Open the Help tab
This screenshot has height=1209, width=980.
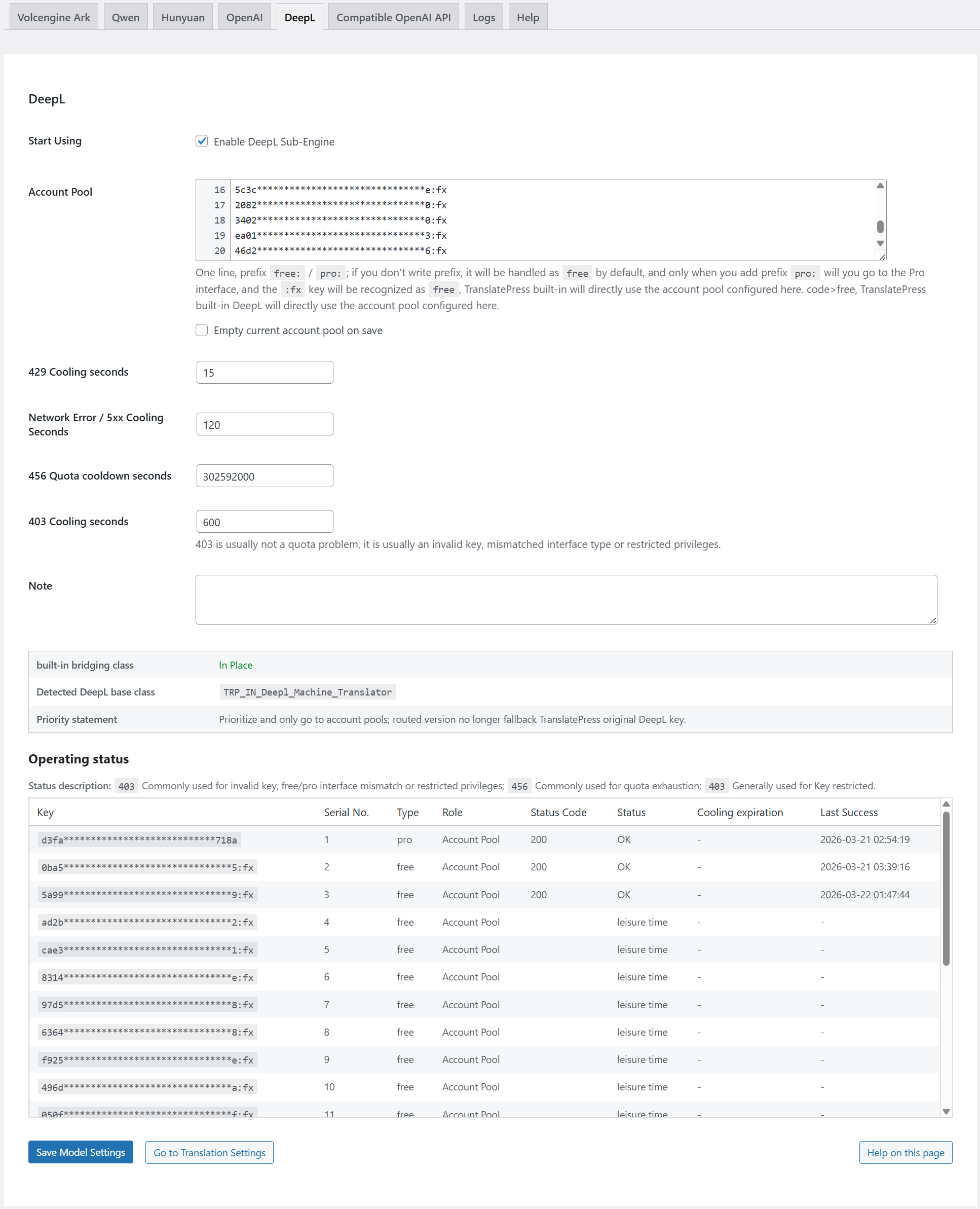528,17
